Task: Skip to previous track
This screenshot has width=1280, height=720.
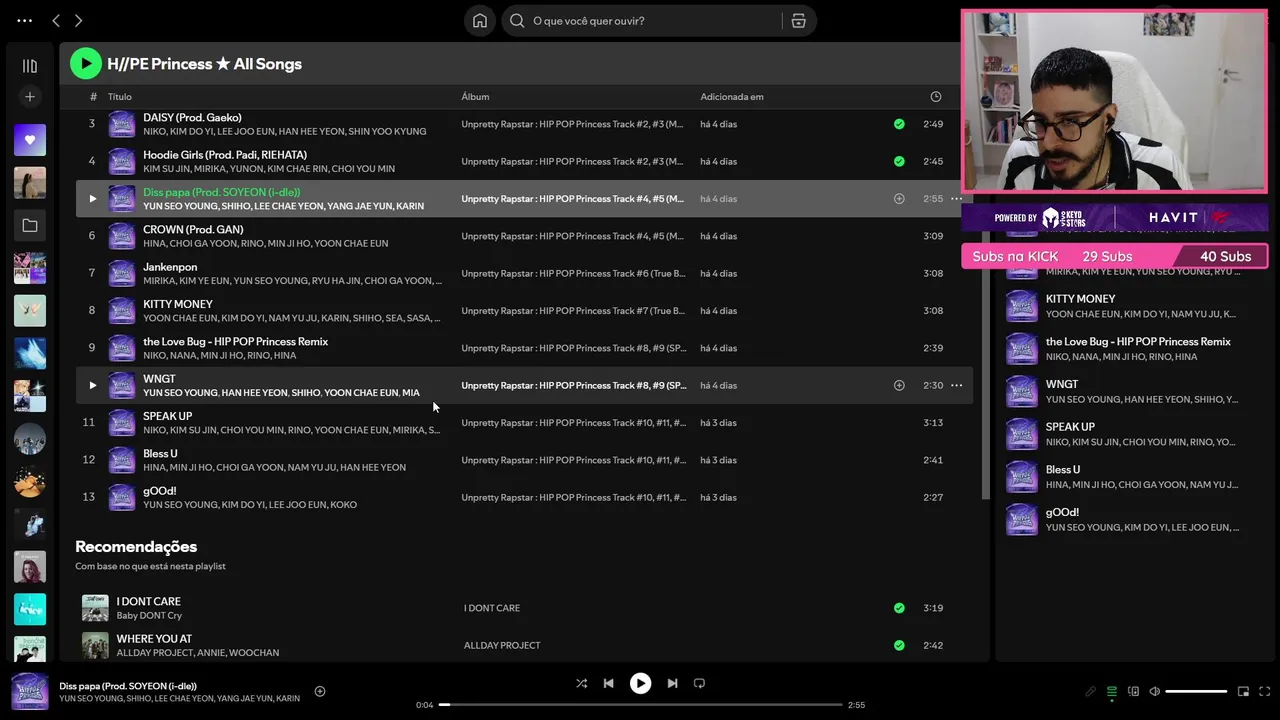Action: (608, 683)
